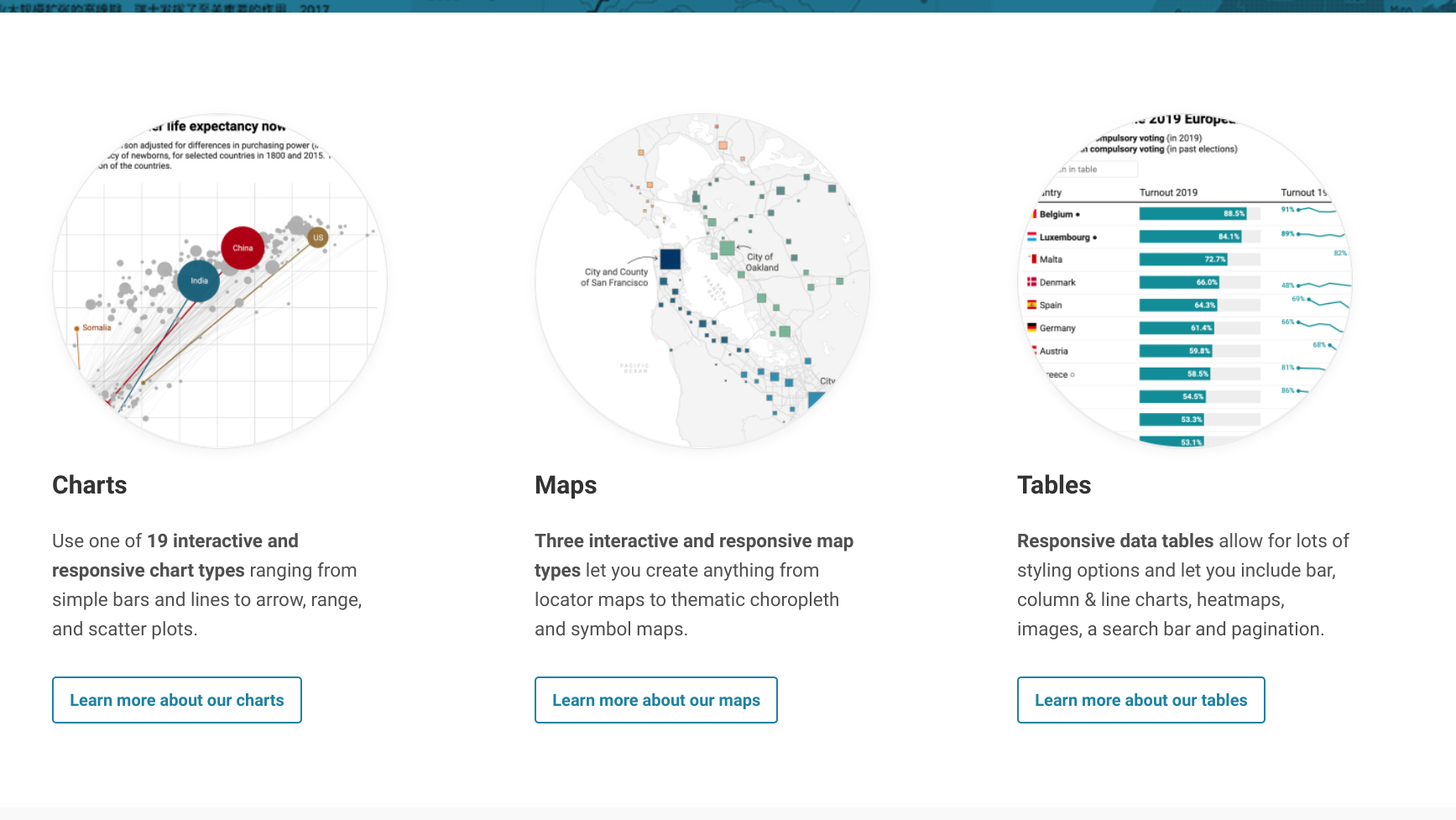Click Belgium's 88.5% turnout bar
The width and height of the screenshot is (1456, 820).
(x=1192, y=214)
